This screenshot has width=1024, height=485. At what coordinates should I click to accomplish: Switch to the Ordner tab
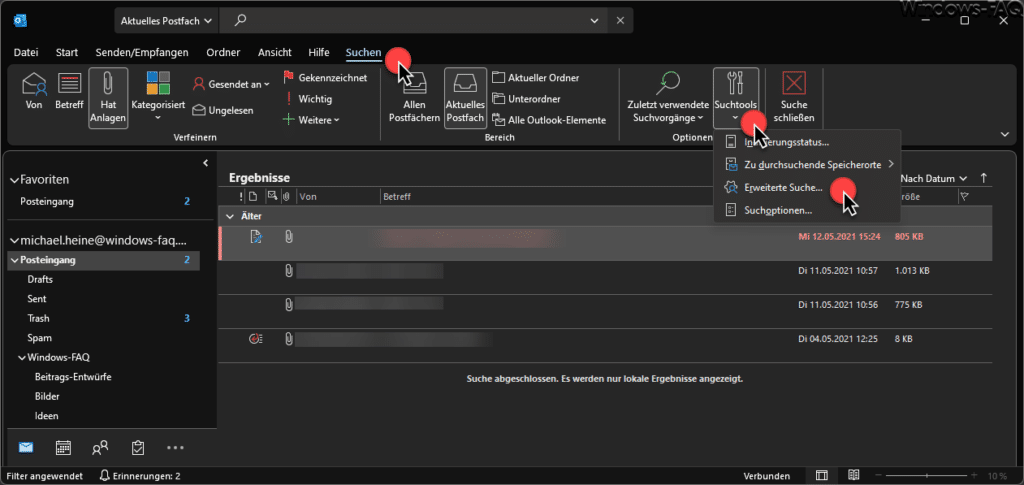point(223,52)
